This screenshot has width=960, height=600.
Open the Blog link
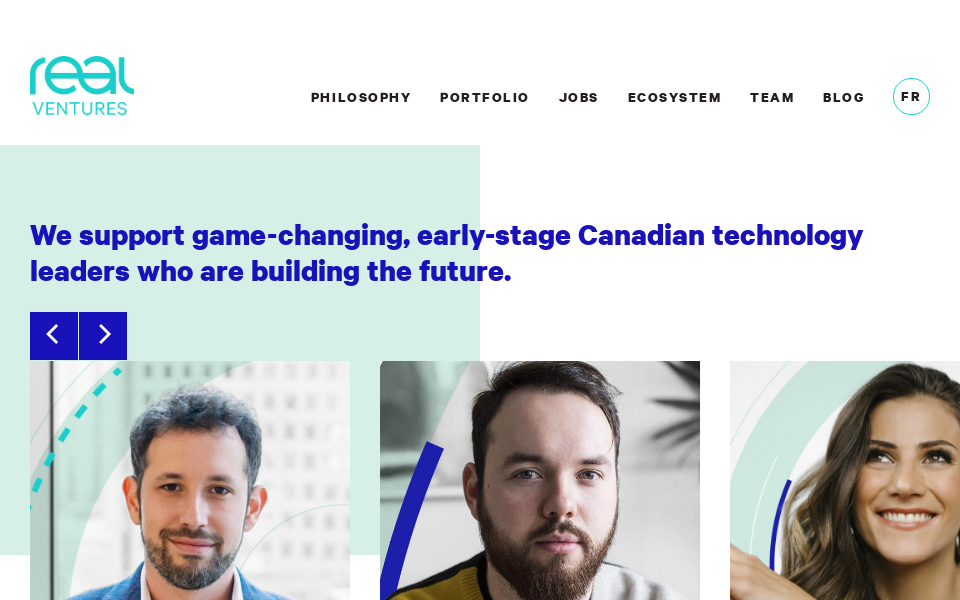[843, 98]
